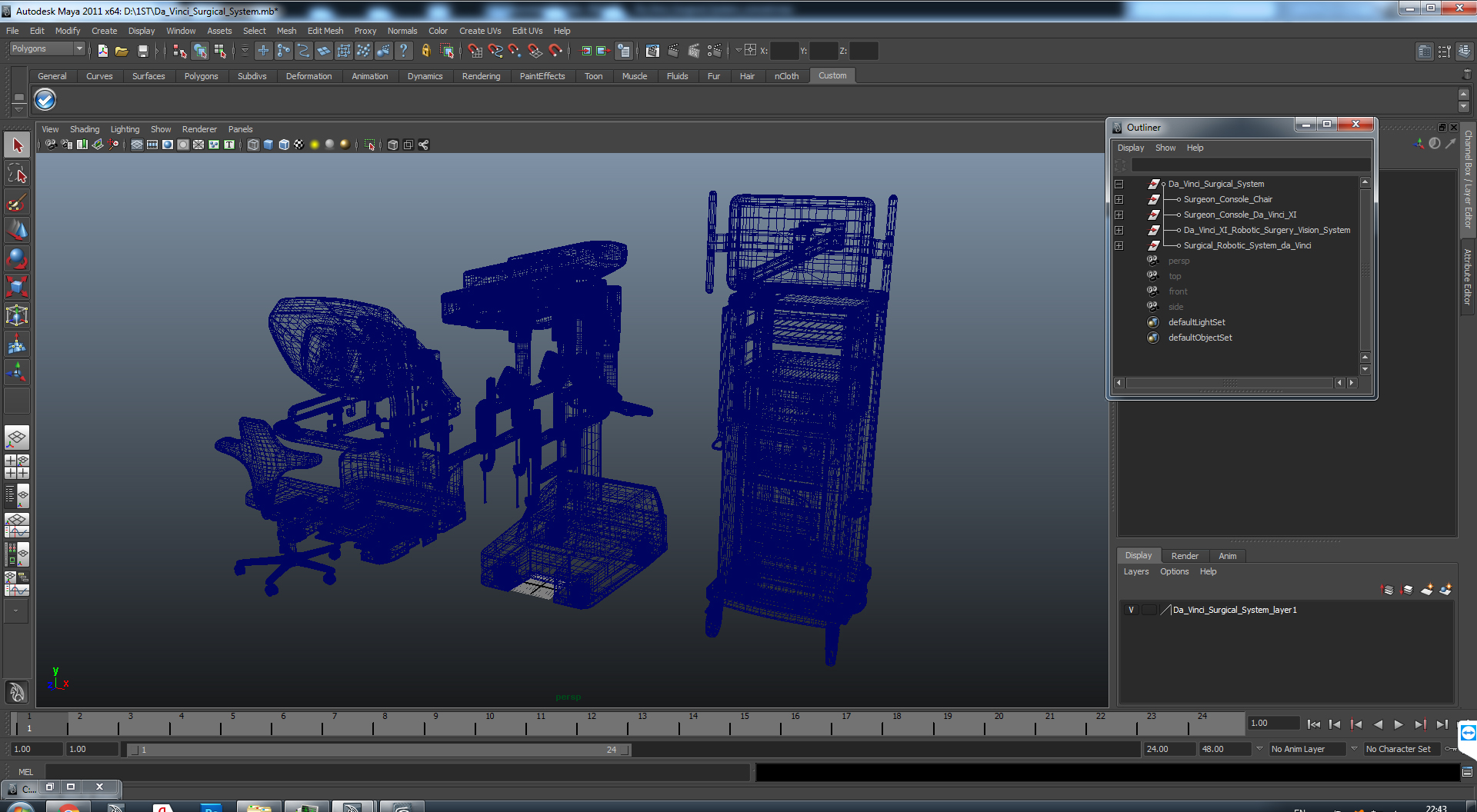Expand Surgeon_Console_Da_Vinci_XI node
Image resolution: width=1477 pixels, height=812 pixels.
click(x=1119, y=215)
